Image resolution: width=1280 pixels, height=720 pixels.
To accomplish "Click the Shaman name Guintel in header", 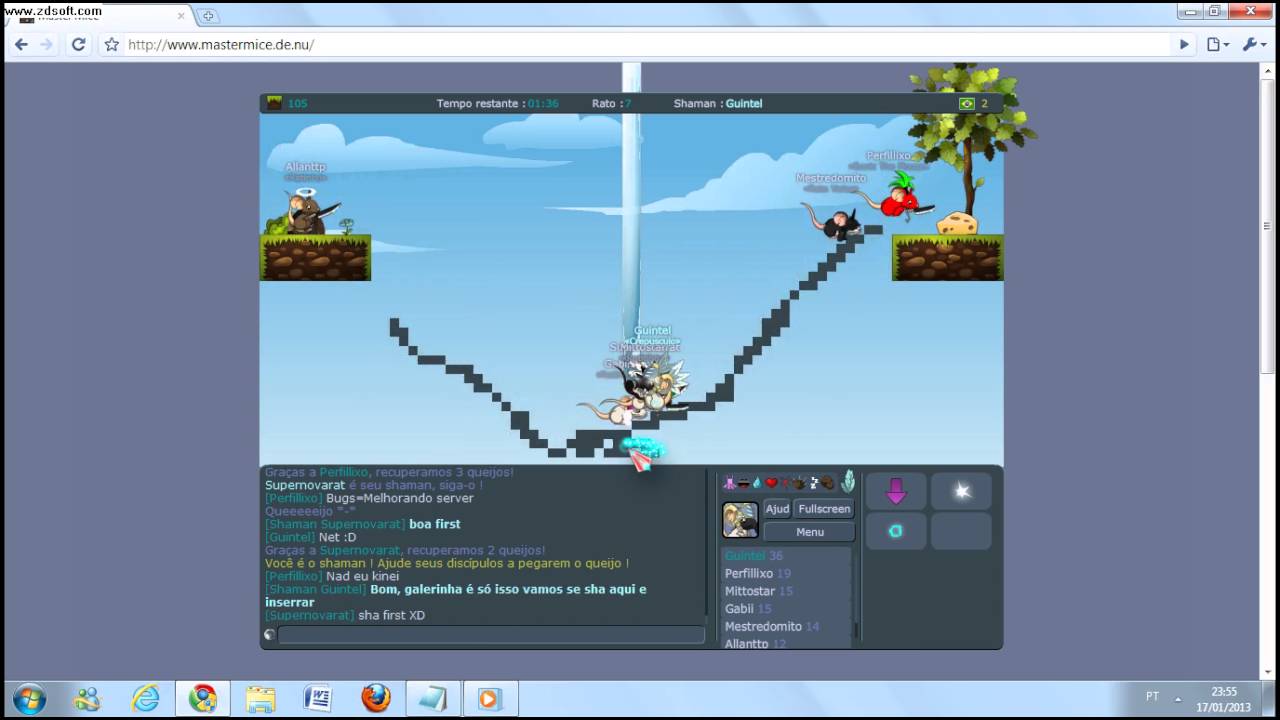I will [743, 103].
